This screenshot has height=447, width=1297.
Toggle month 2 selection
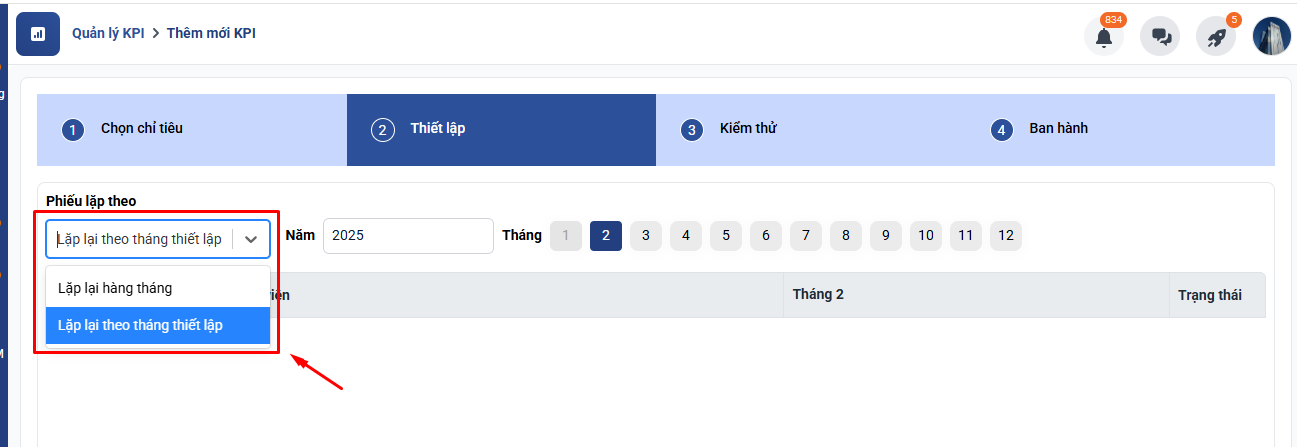[x=606, y=236]
